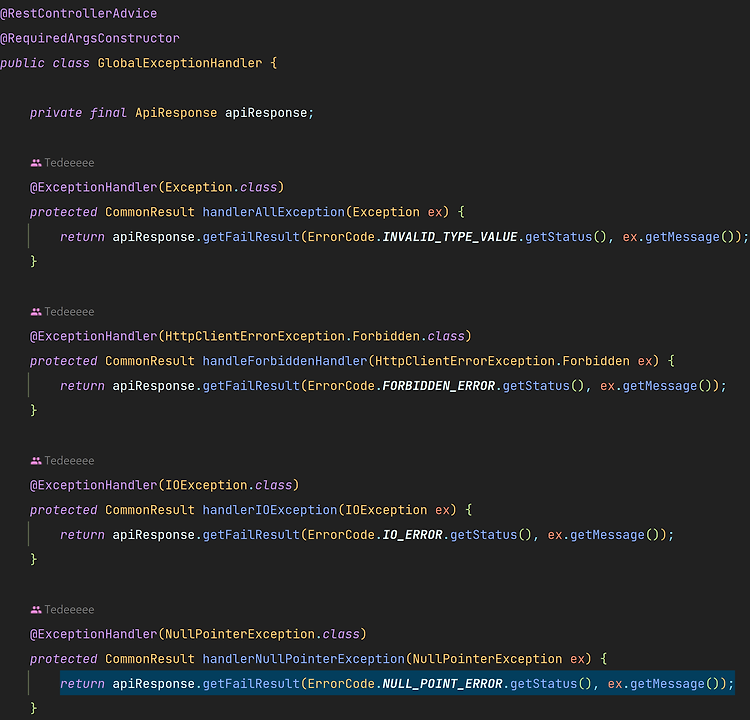Click the 'return' keyword in the highlighted line
This screenshot has width=750, height=720.
[x=82, y=684]
